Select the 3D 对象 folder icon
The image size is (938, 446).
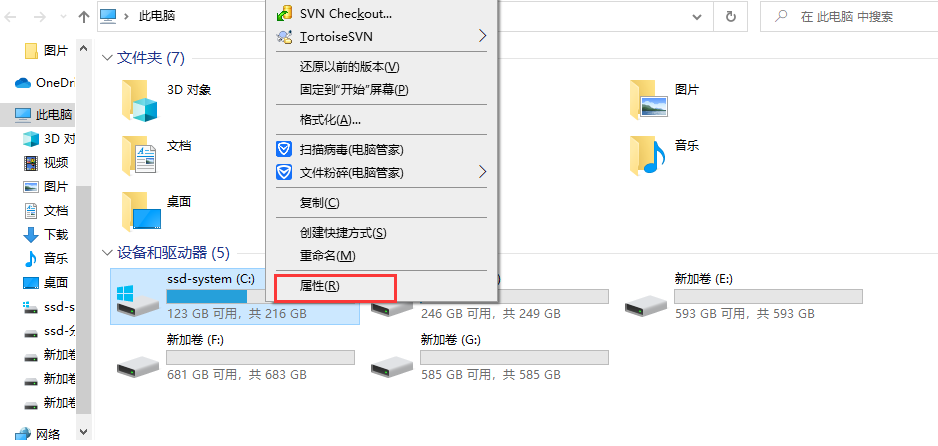click(139, 100)
